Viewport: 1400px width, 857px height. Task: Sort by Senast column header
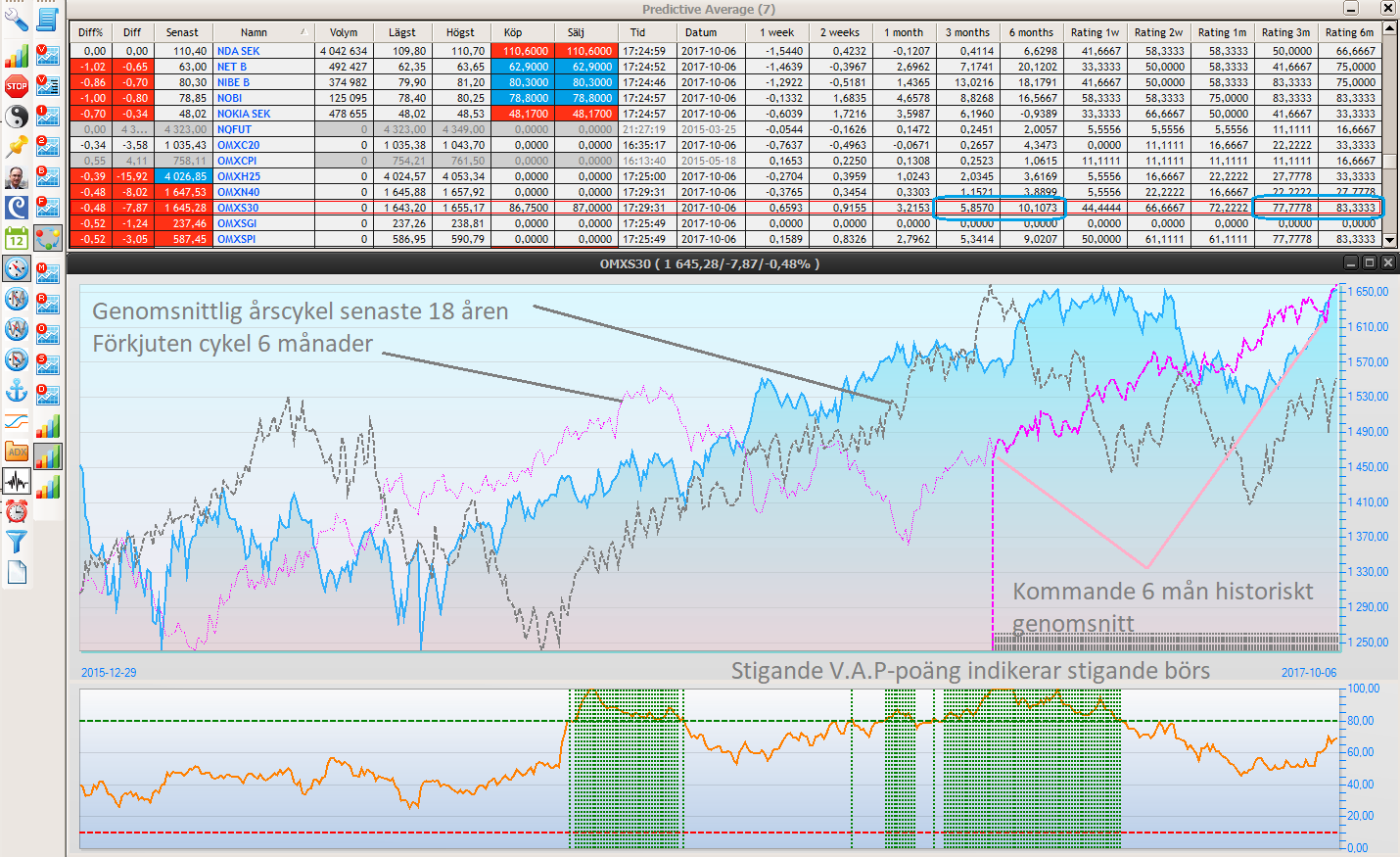pyautogui.click(x=182, y=32)
